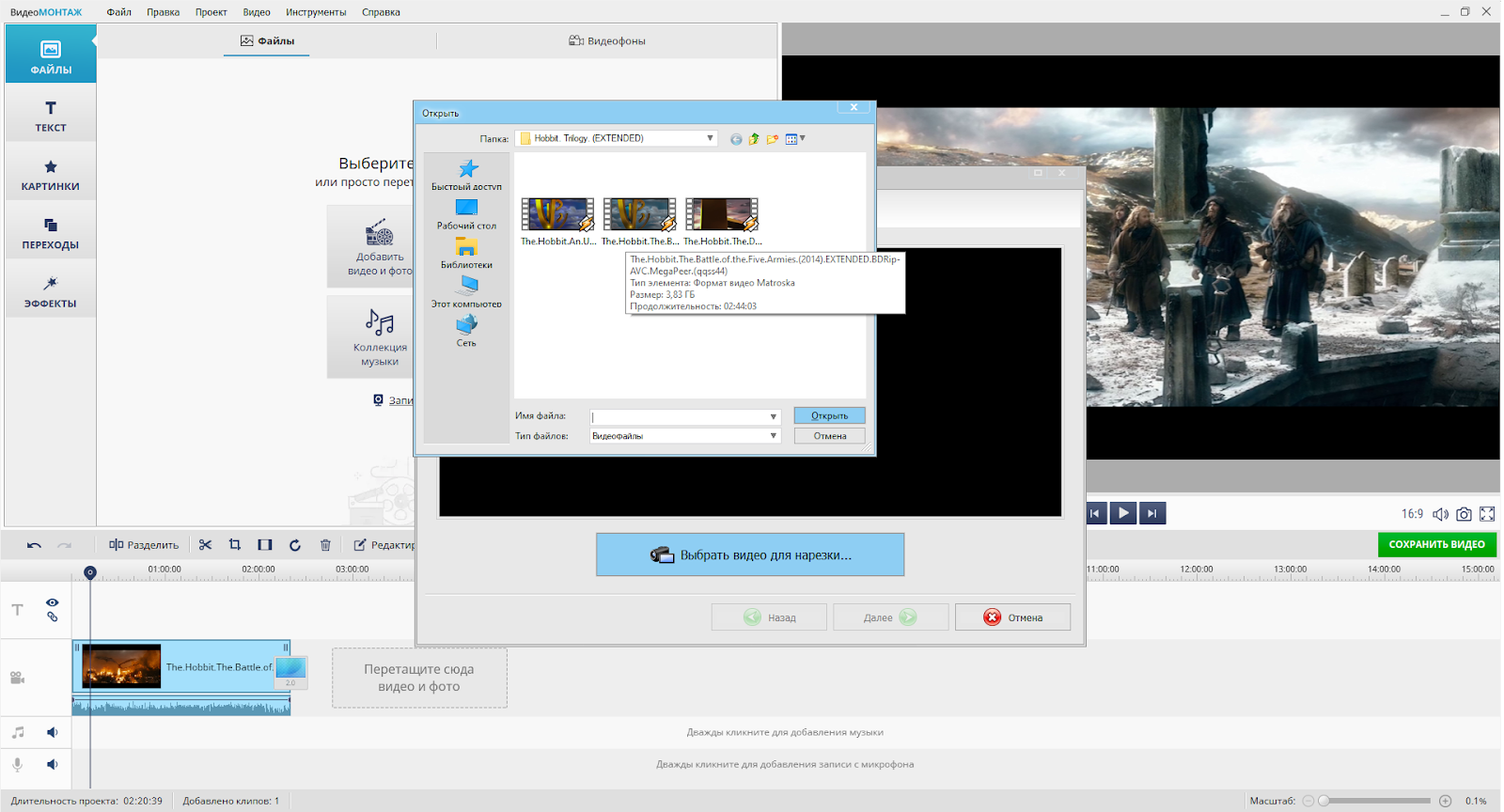Click red Отмена button in wizard
This screenshot has height=812, width=1504.
coord(1012,617)
